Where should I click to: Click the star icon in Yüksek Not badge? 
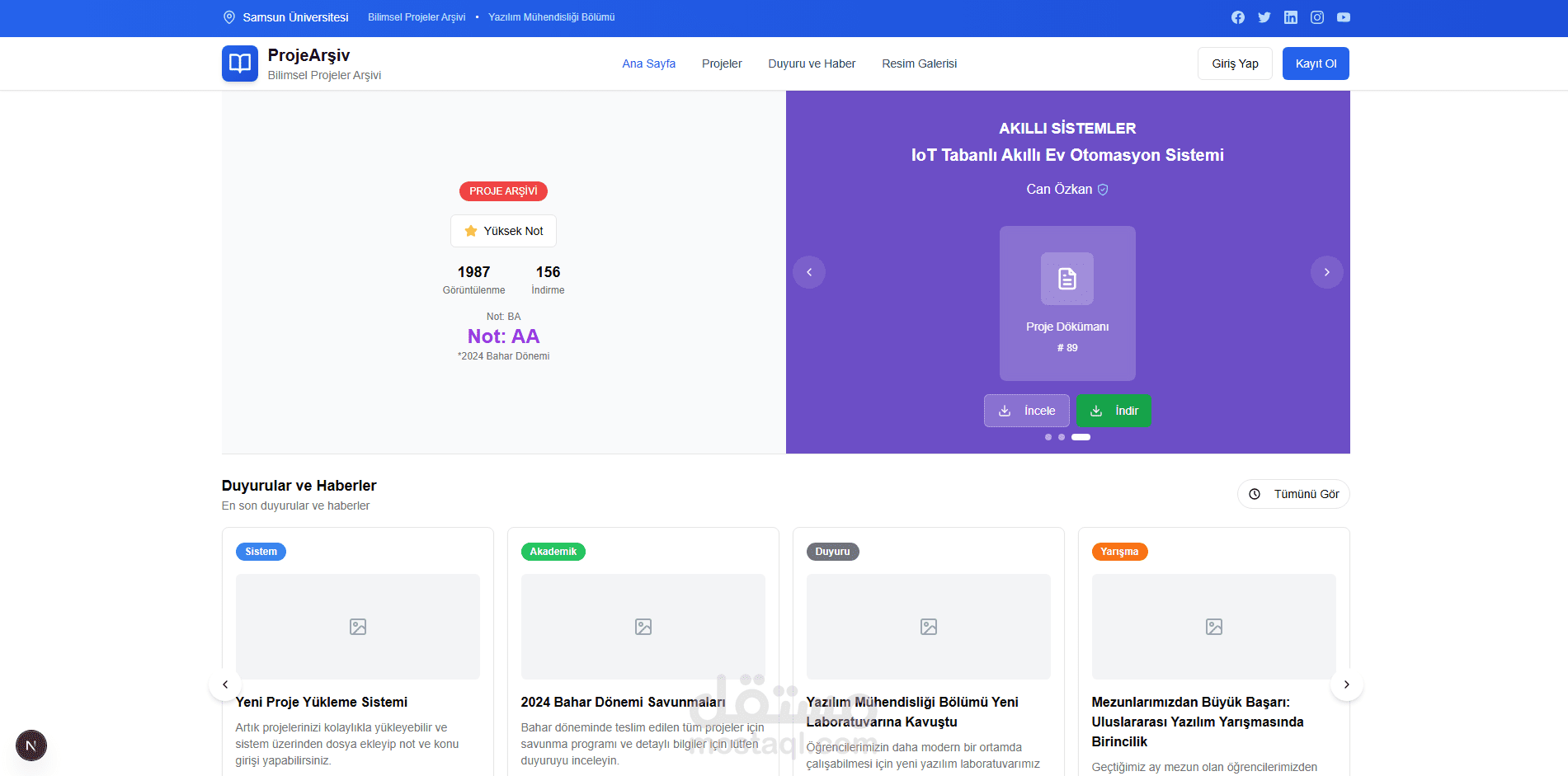[x=471, y=231]
